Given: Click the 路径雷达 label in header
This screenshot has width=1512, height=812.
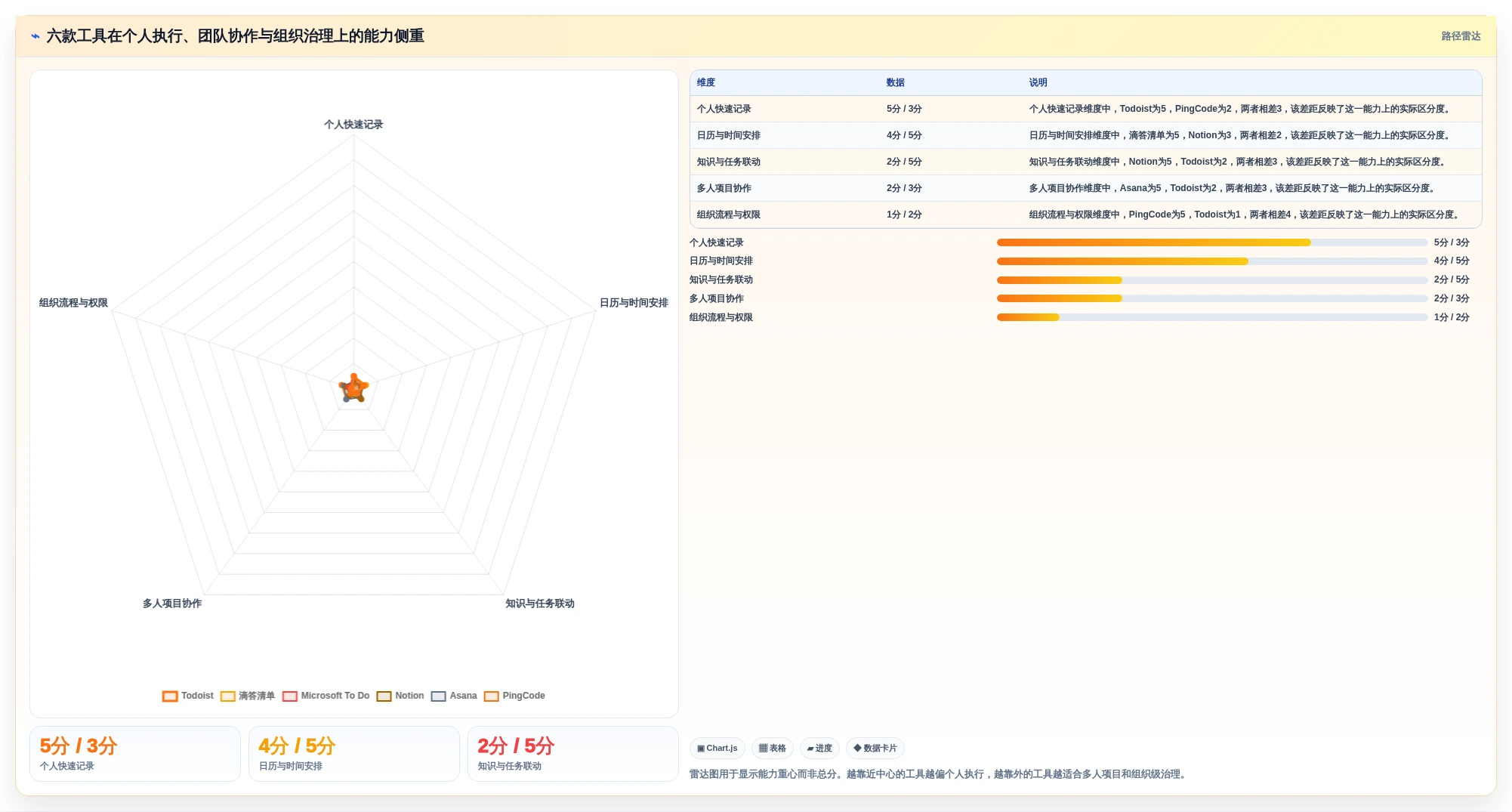Looking at the screenshot, I should 1461,36.
